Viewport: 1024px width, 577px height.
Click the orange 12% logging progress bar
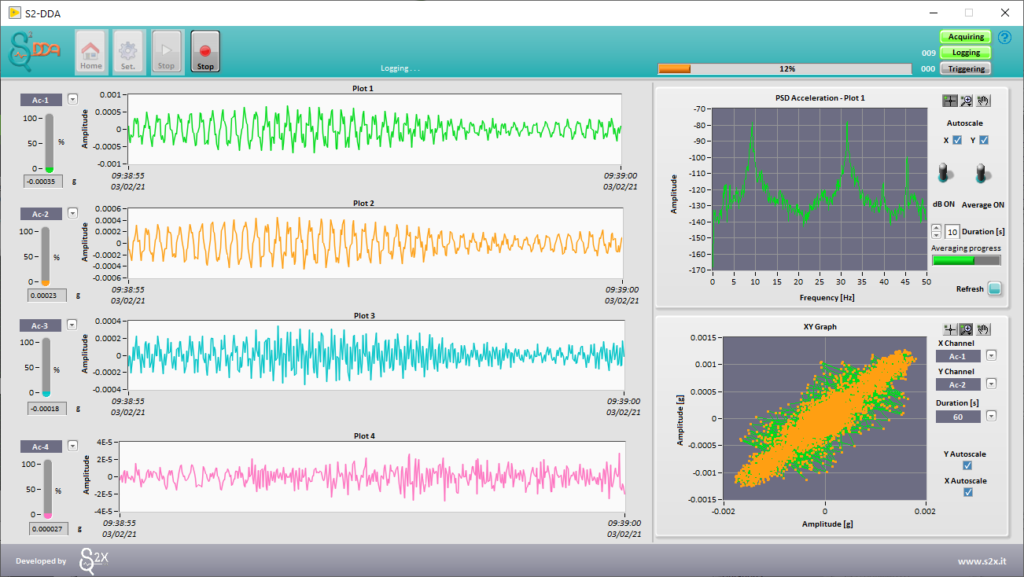784,69
